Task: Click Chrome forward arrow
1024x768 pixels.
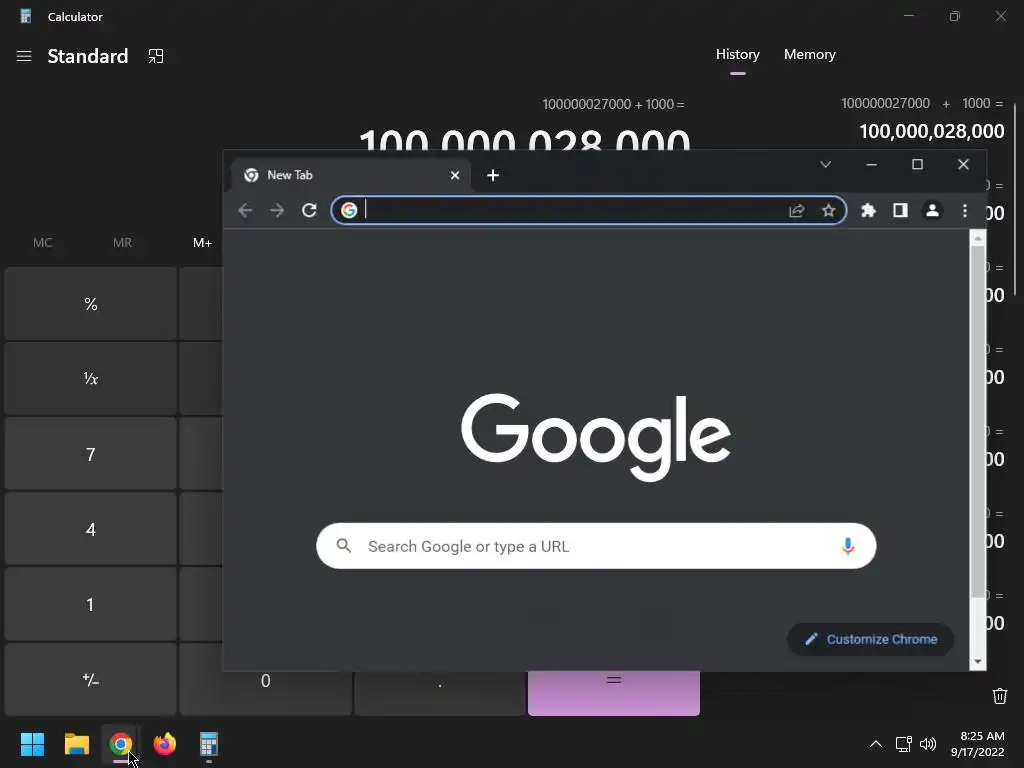Action: [x=277, y=210]
